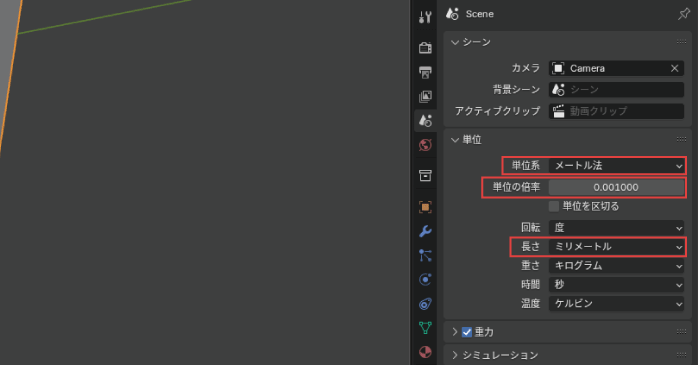Click the 背景シーン field

click(x=617, y=90)
